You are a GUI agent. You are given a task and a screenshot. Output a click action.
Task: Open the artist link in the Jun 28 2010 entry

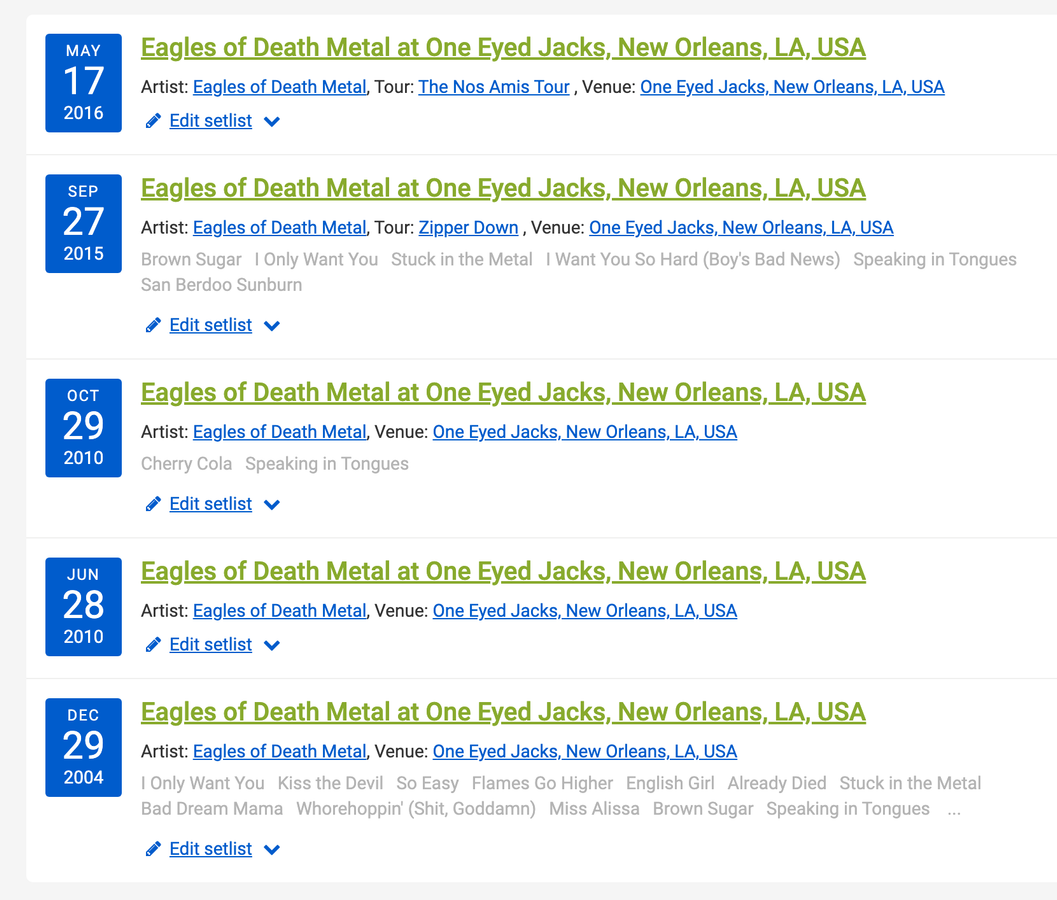point(279,611)
